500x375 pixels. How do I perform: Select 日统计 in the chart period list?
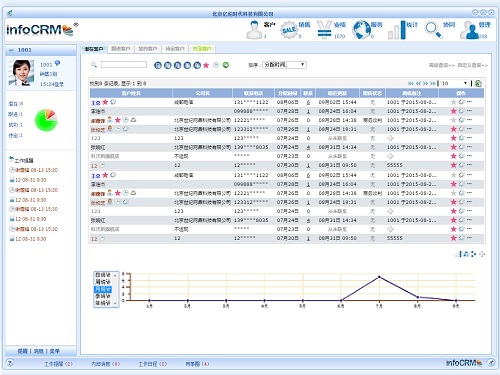click(103, 275)
